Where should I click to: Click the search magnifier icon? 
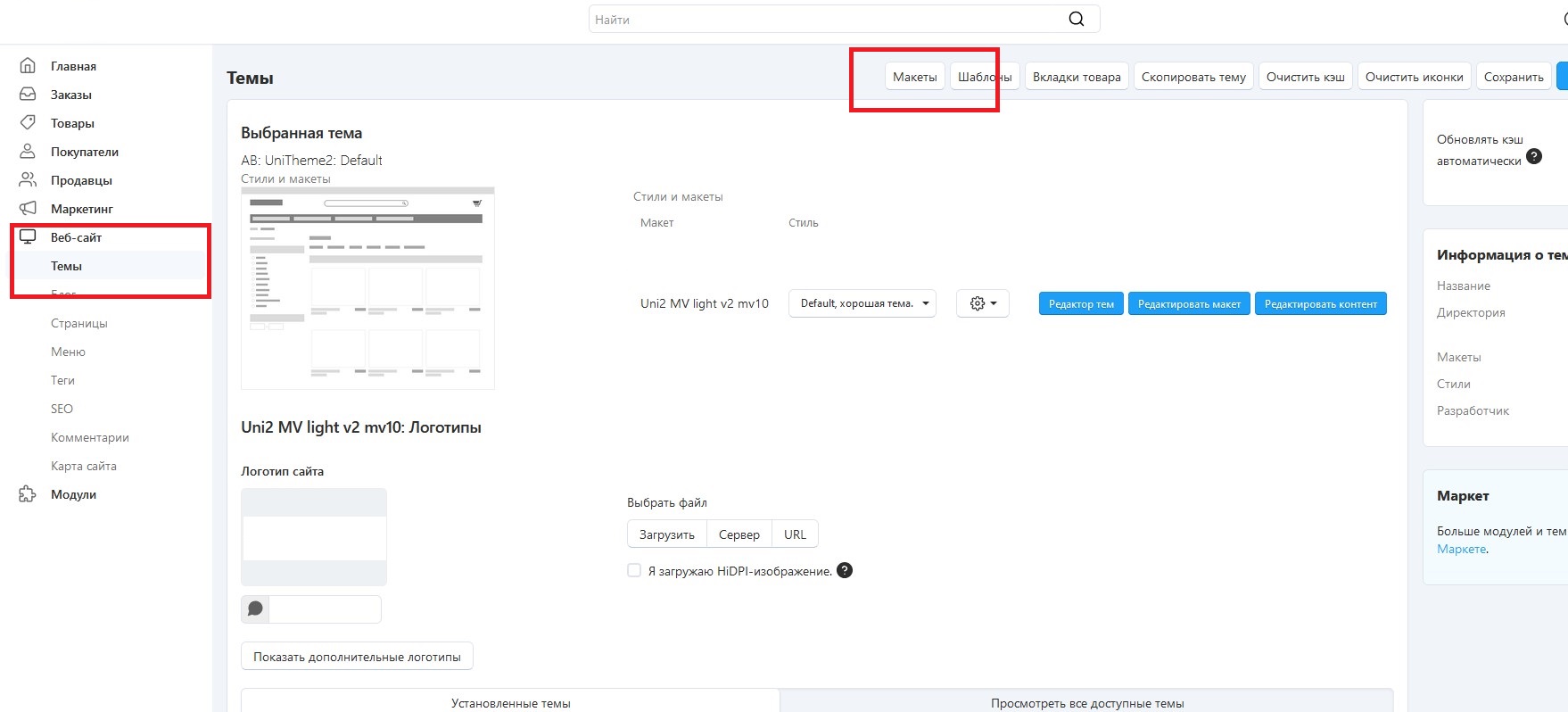coord(1077,19)
